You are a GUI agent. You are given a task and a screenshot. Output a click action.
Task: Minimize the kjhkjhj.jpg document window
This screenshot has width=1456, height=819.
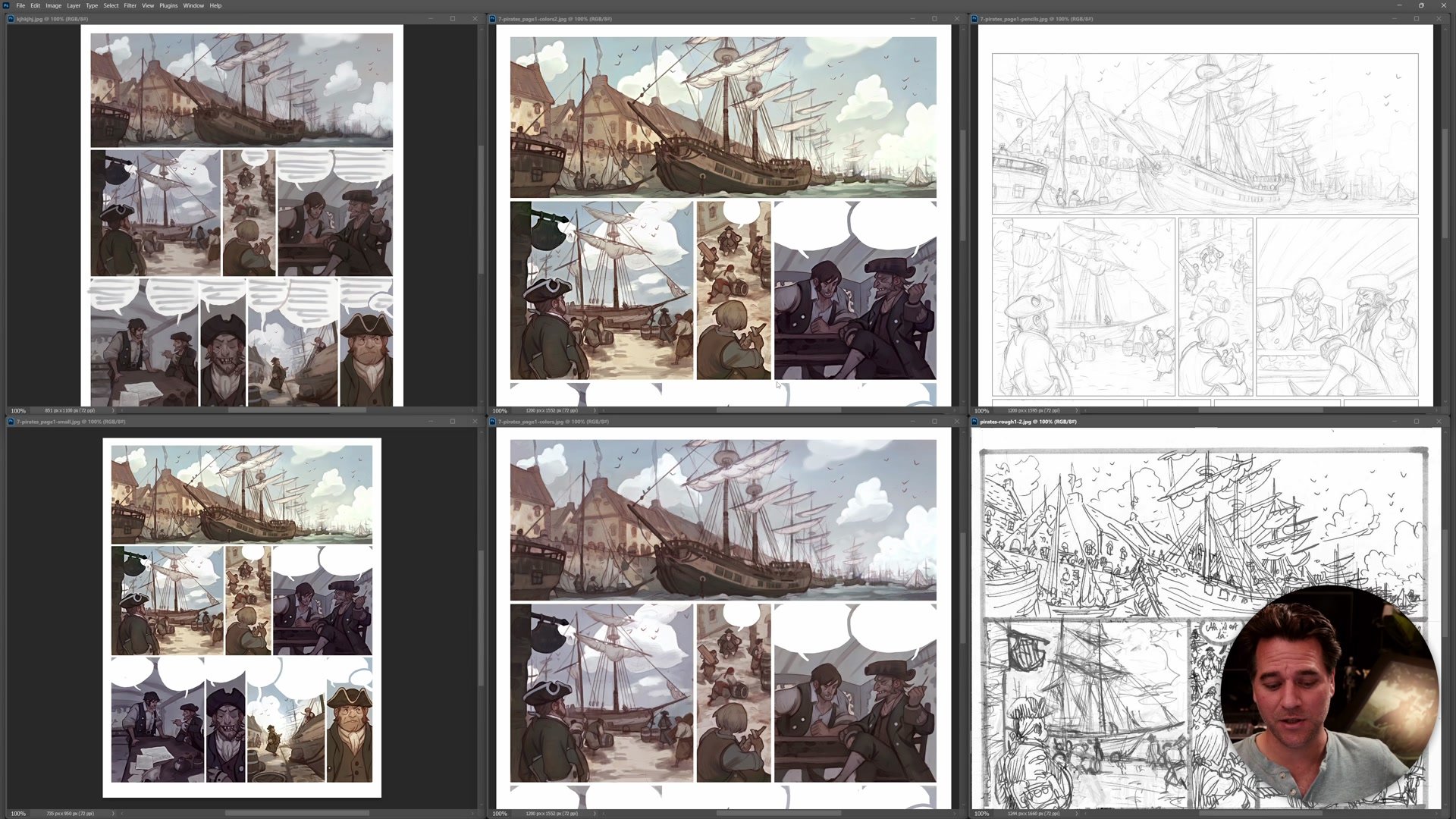[430, 17]
